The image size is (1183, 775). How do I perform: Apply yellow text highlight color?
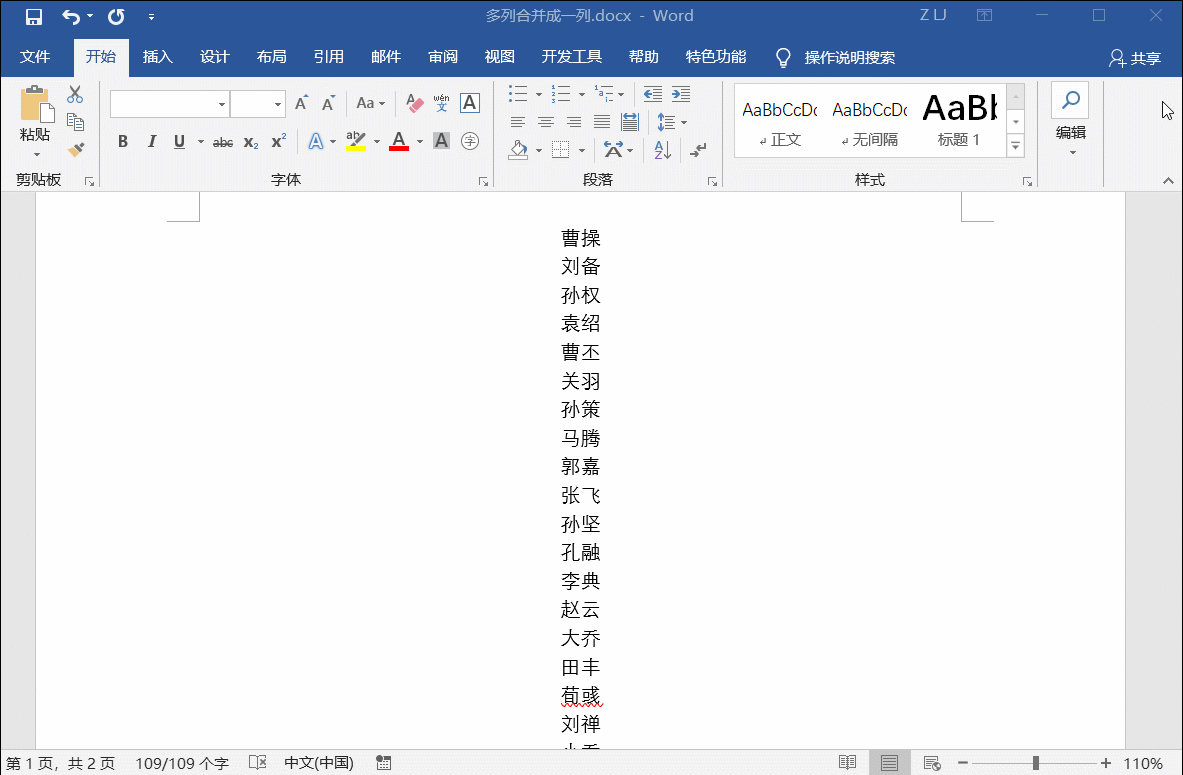355,141
